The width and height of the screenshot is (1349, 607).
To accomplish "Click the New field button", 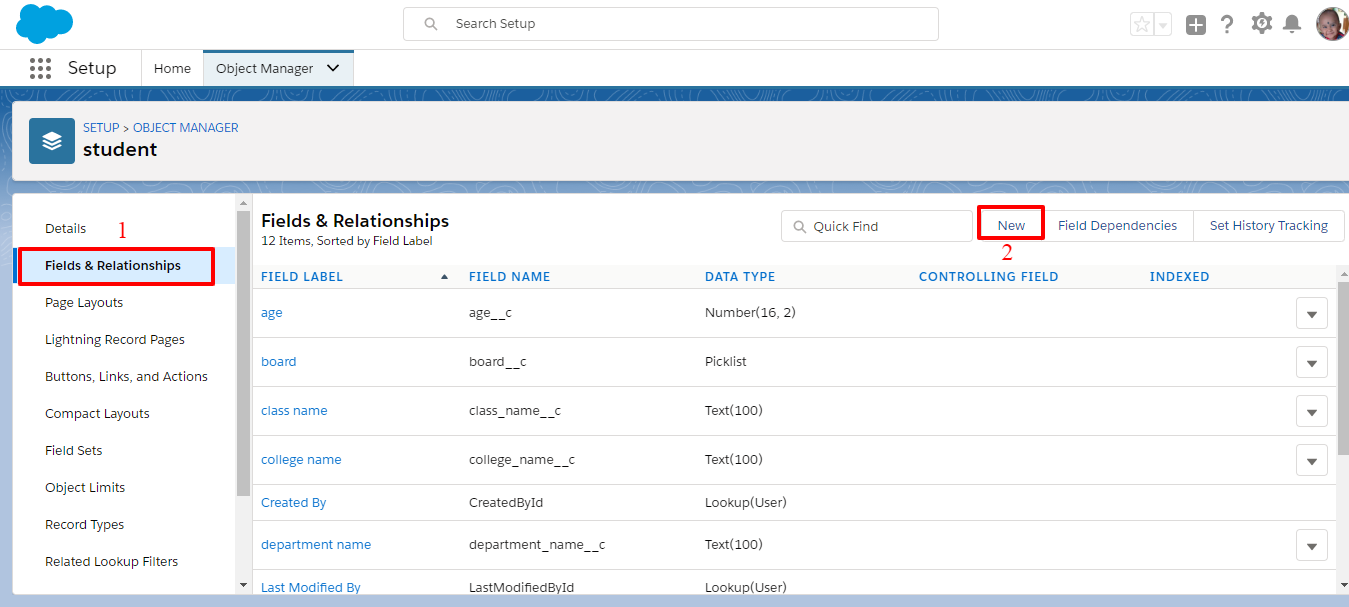I will 1010,225.
